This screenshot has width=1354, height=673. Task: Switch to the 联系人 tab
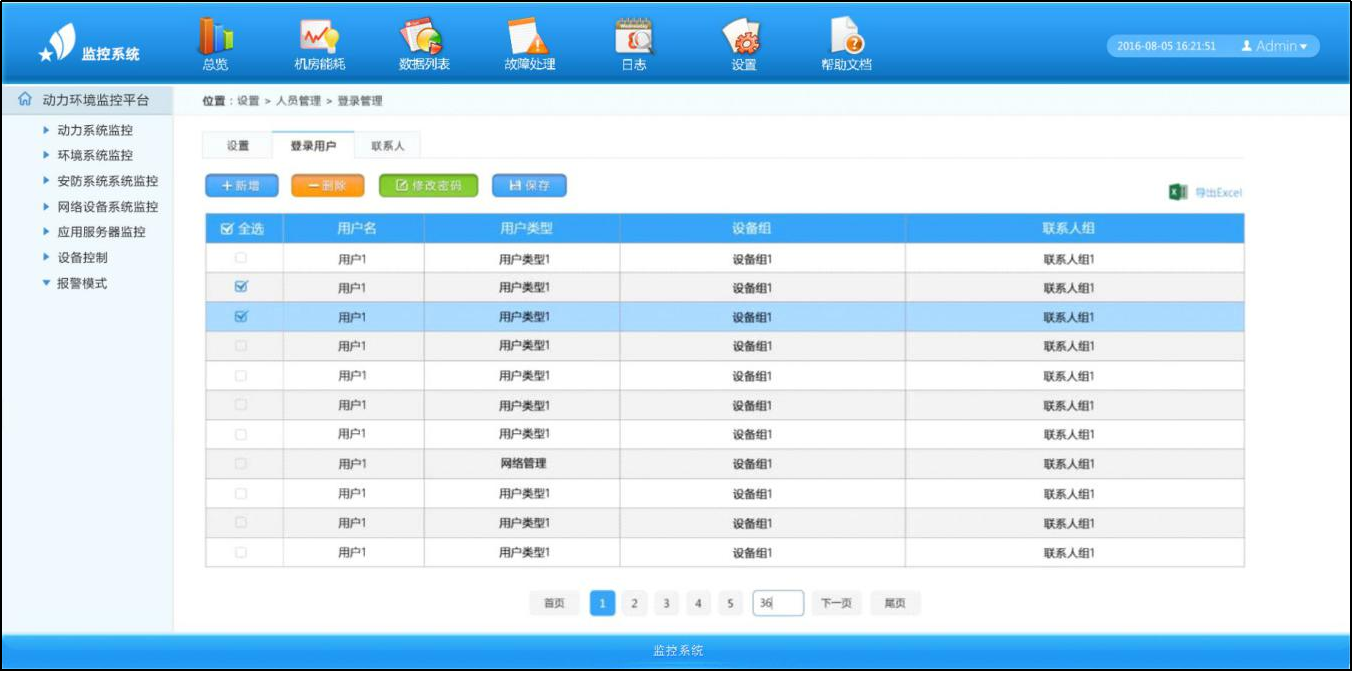[x=387, y=146]
